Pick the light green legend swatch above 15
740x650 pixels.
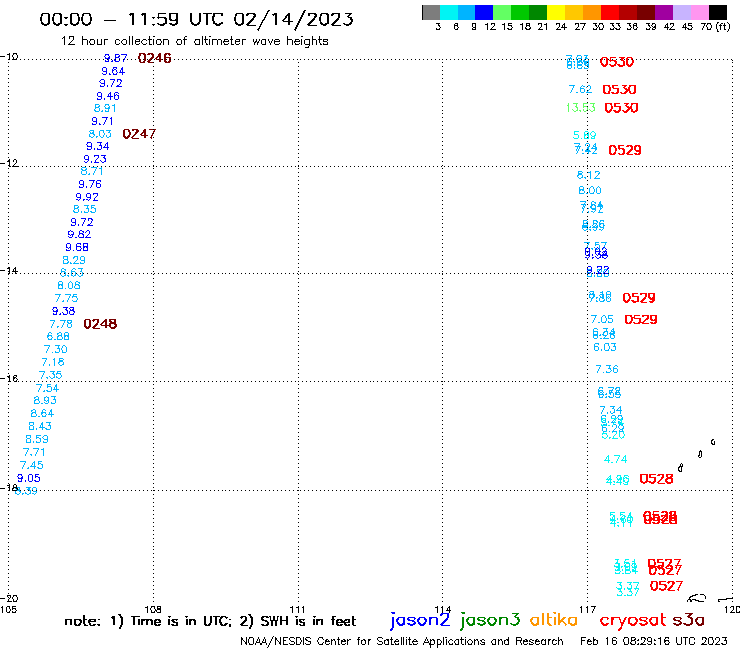(x=502, y=12)
